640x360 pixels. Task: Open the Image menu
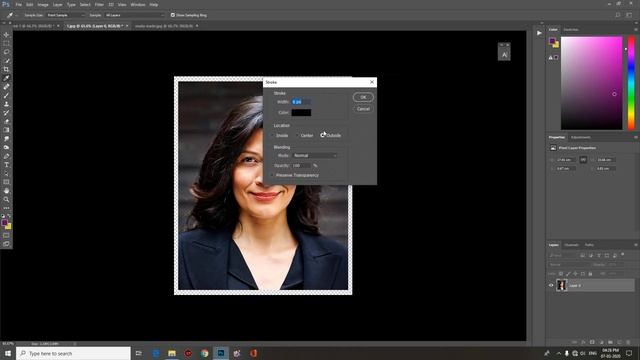(43, 4)
